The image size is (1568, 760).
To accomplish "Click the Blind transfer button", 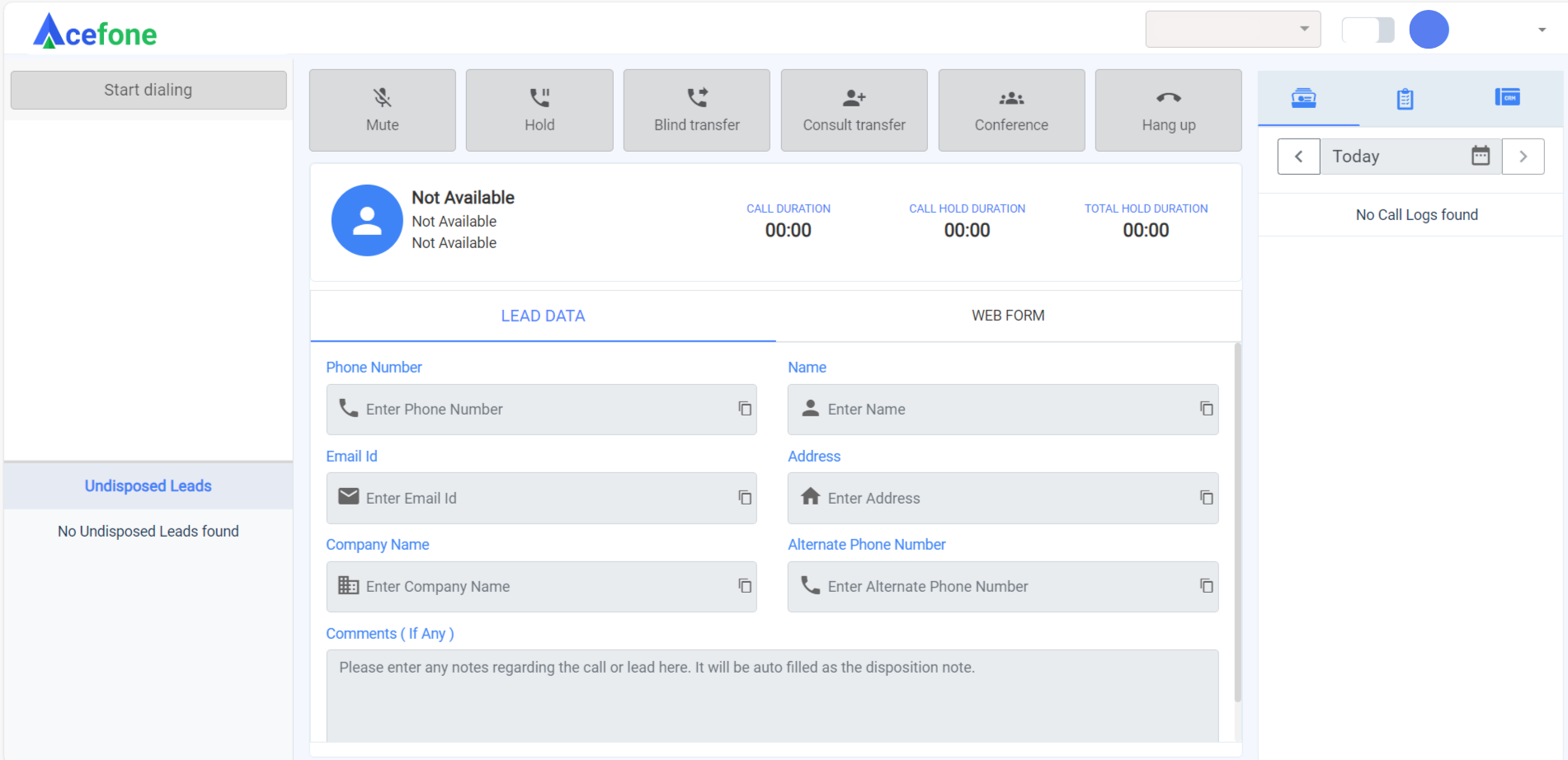I will point(696,110).
